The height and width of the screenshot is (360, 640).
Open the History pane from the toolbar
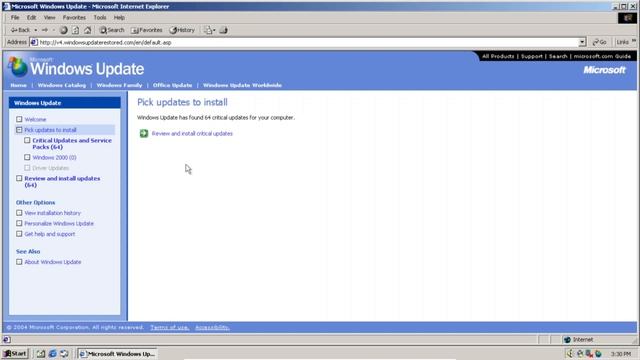click(182, 30)
